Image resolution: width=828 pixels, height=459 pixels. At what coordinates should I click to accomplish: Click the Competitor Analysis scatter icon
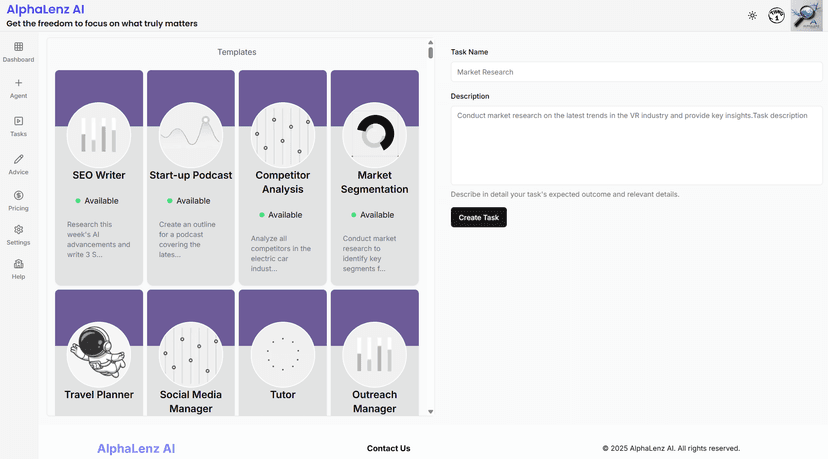coord(283,134)
